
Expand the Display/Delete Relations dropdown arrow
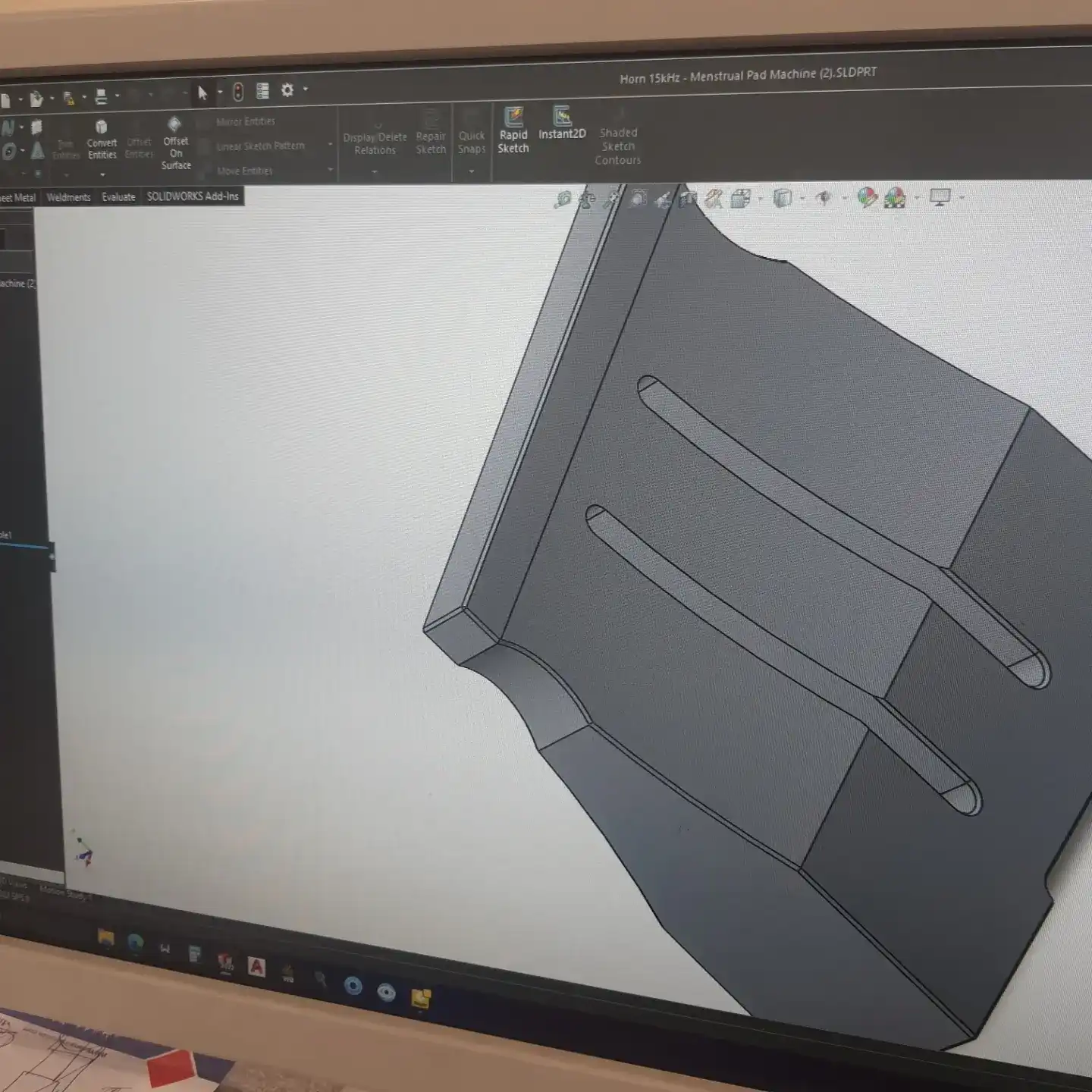click(x=375, y=172)
